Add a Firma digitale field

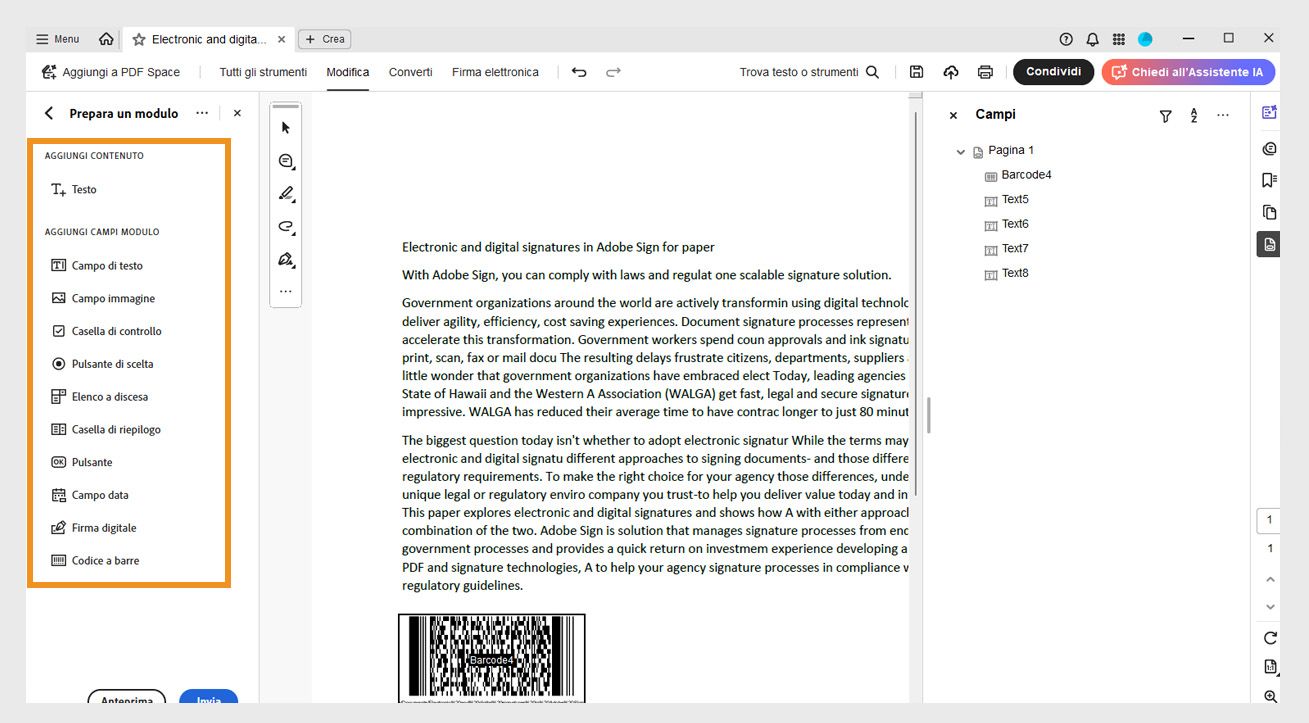[93, 528]
